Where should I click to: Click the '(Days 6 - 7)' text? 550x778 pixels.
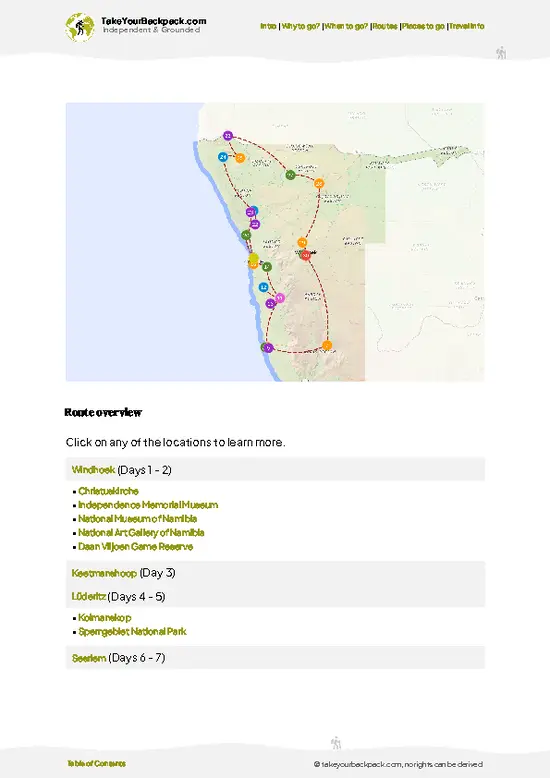pyautogui.click(x=137, y=658)
